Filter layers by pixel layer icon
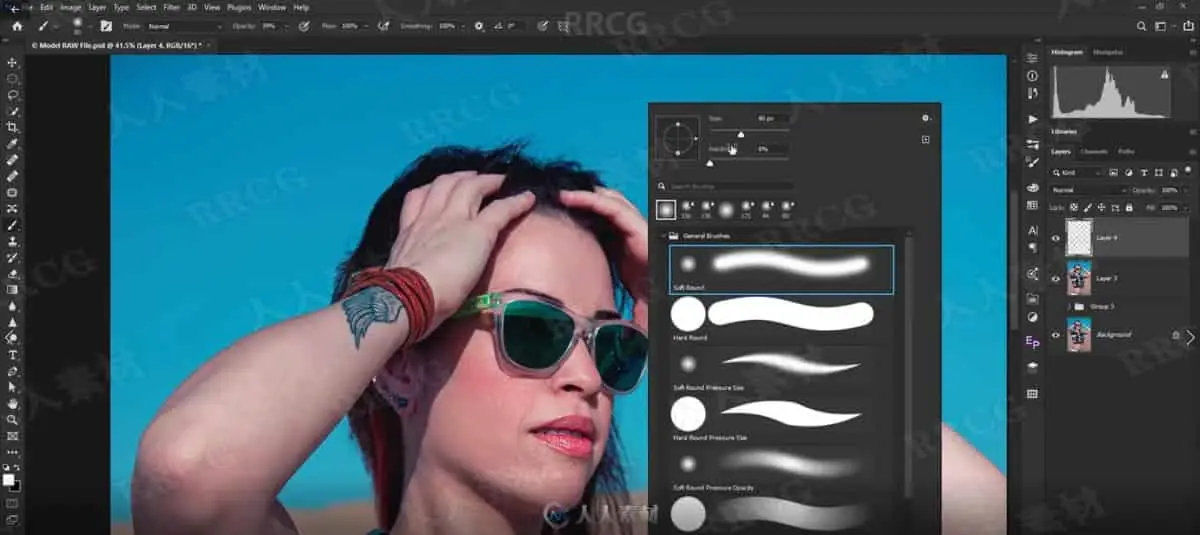The width and height of the screenshot is (1200, 535). 1115,172
